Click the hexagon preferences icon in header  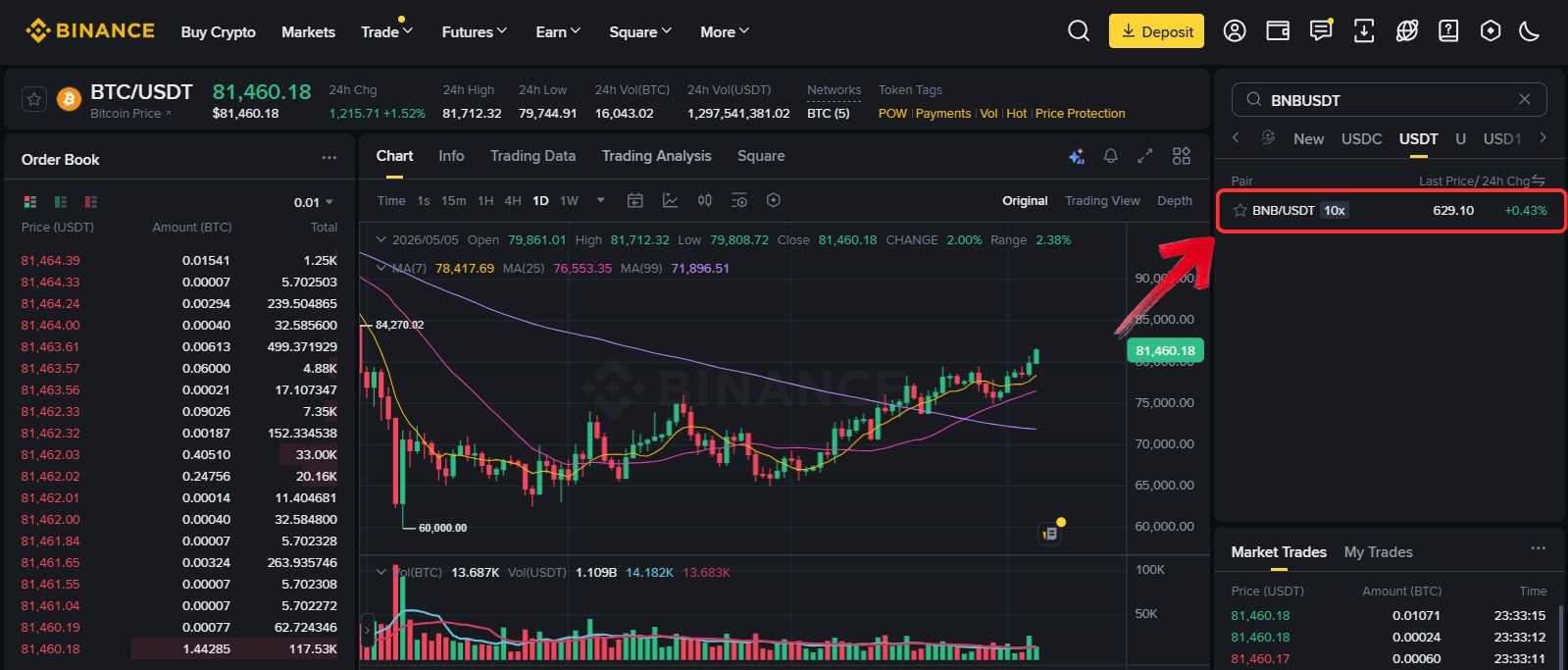pos(1491,31)
